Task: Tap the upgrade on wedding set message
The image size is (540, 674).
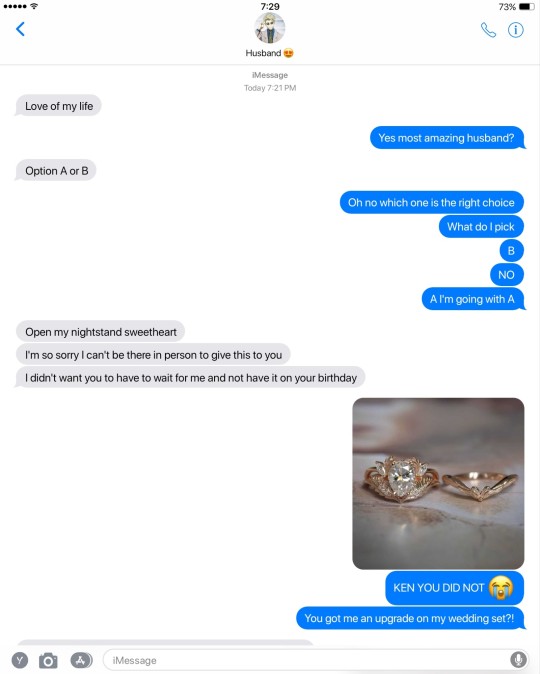Action: pos(410,618)
